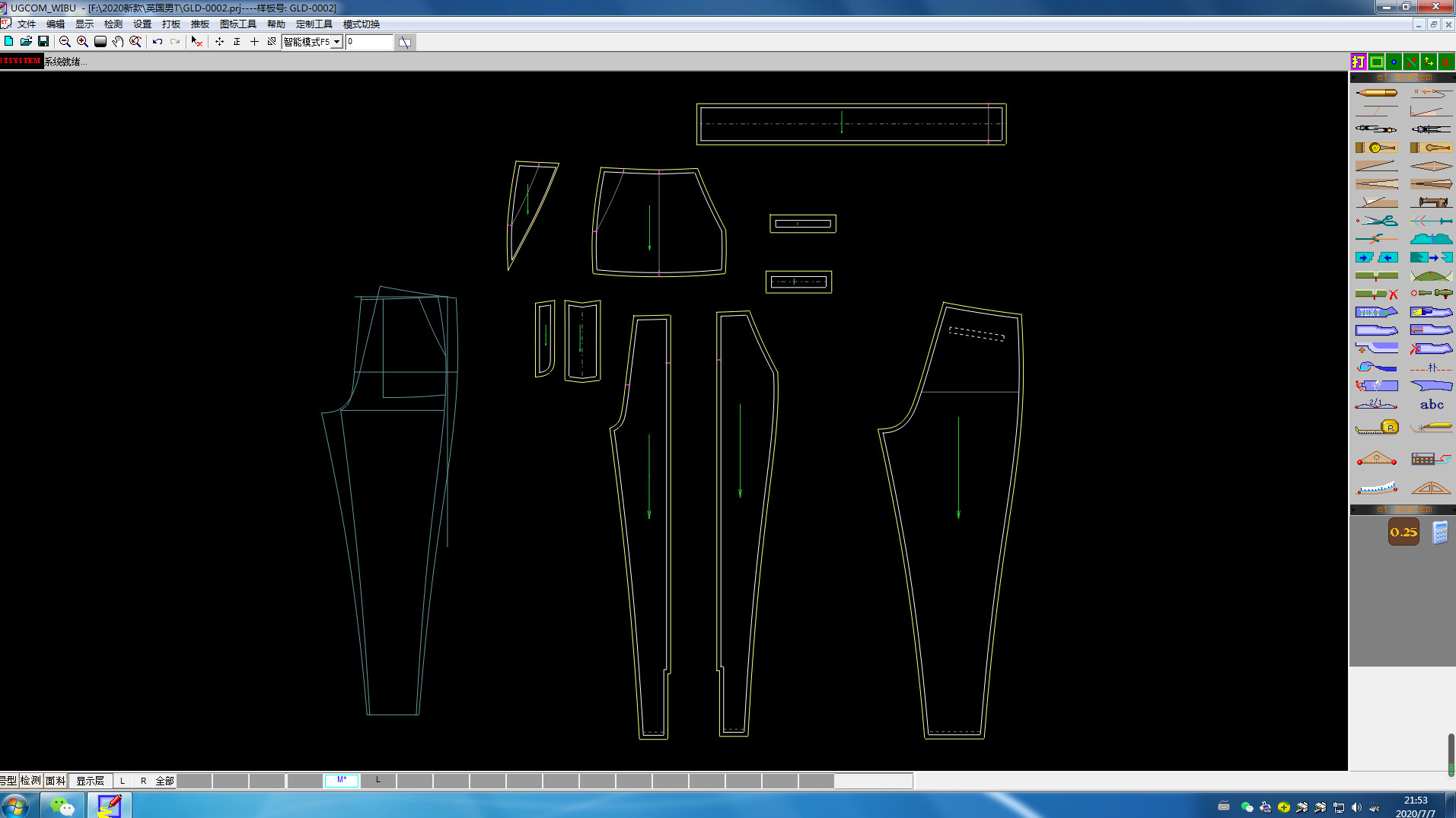Open the 推板 menu
The width and height of the screenshot is (1456, 818).
pos(200,24)
